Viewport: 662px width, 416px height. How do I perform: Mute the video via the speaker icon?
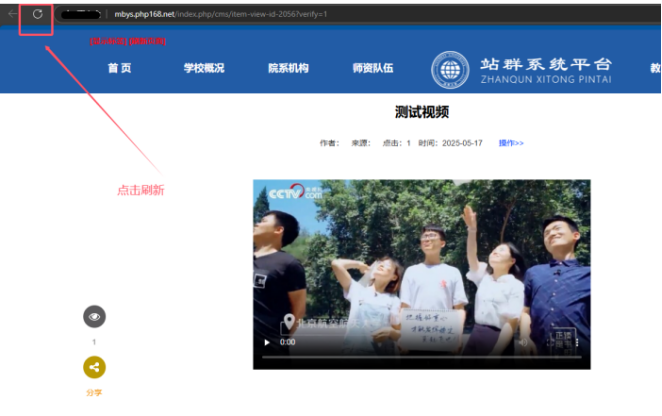[521, 342]
